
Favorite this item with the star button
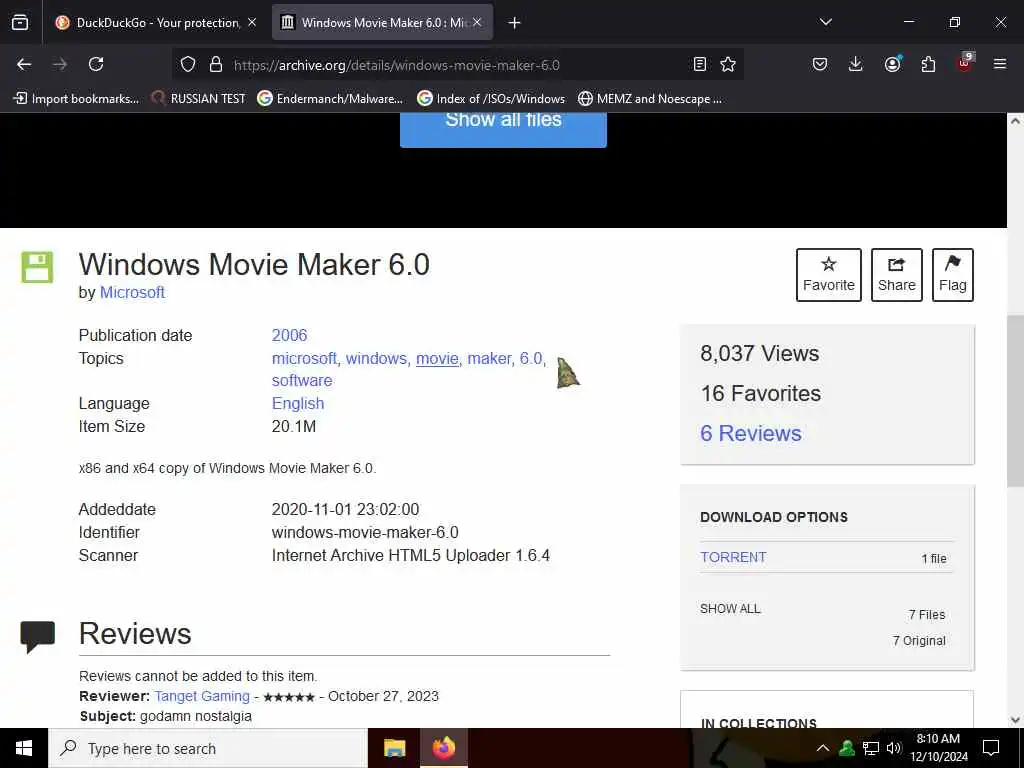pos(829,275)
